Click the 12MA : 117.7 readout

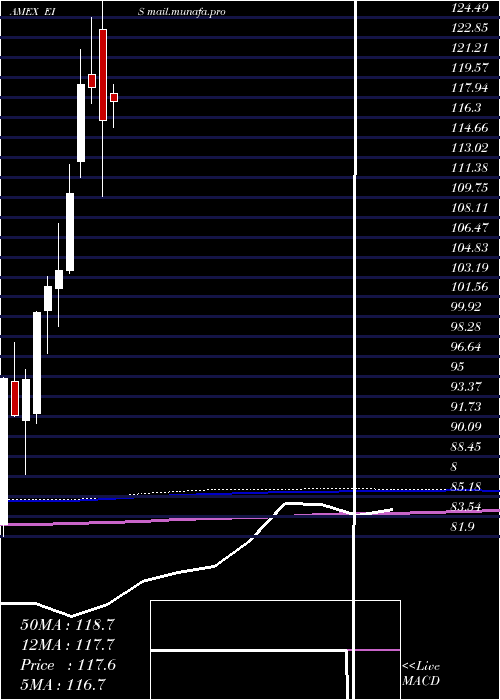tap(68, 645)
